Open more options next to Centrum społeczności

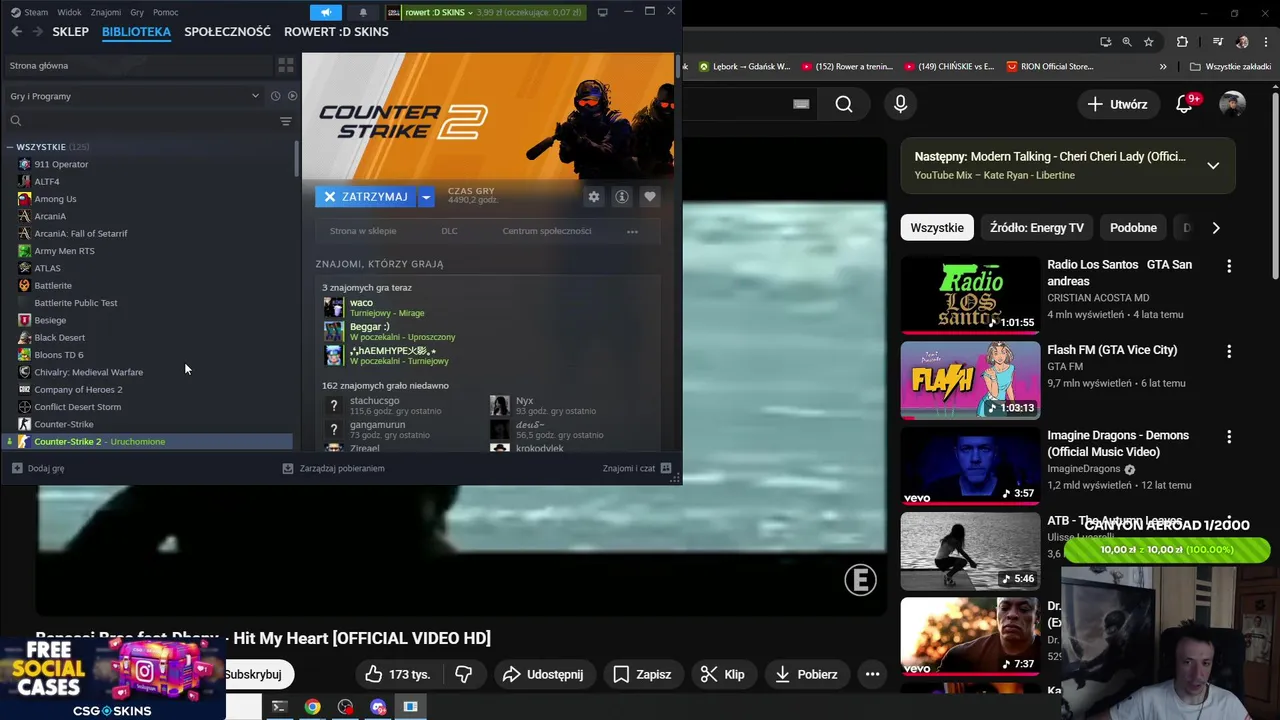point(632,231)
